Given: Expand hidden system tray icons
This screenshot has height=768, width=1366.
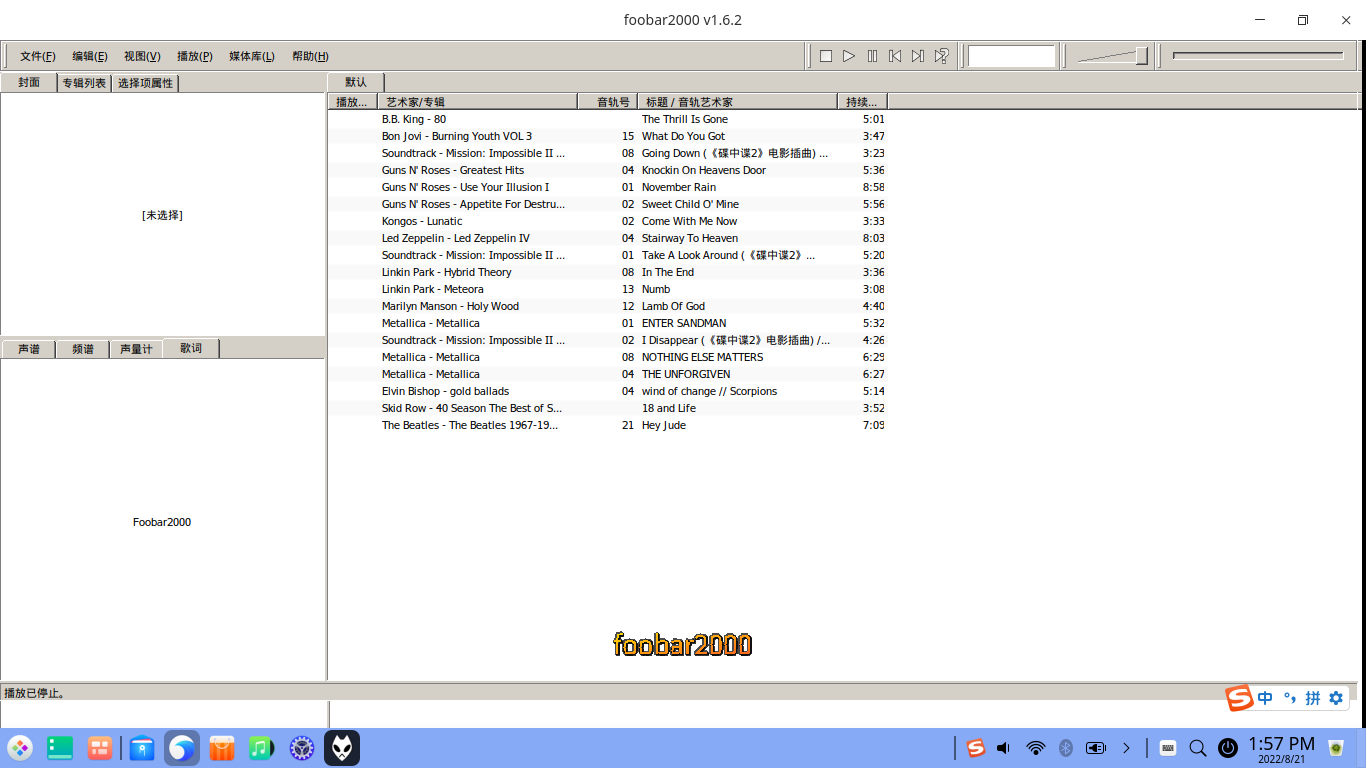Looking at the screenshot, I should click(x=1127, y=748).
